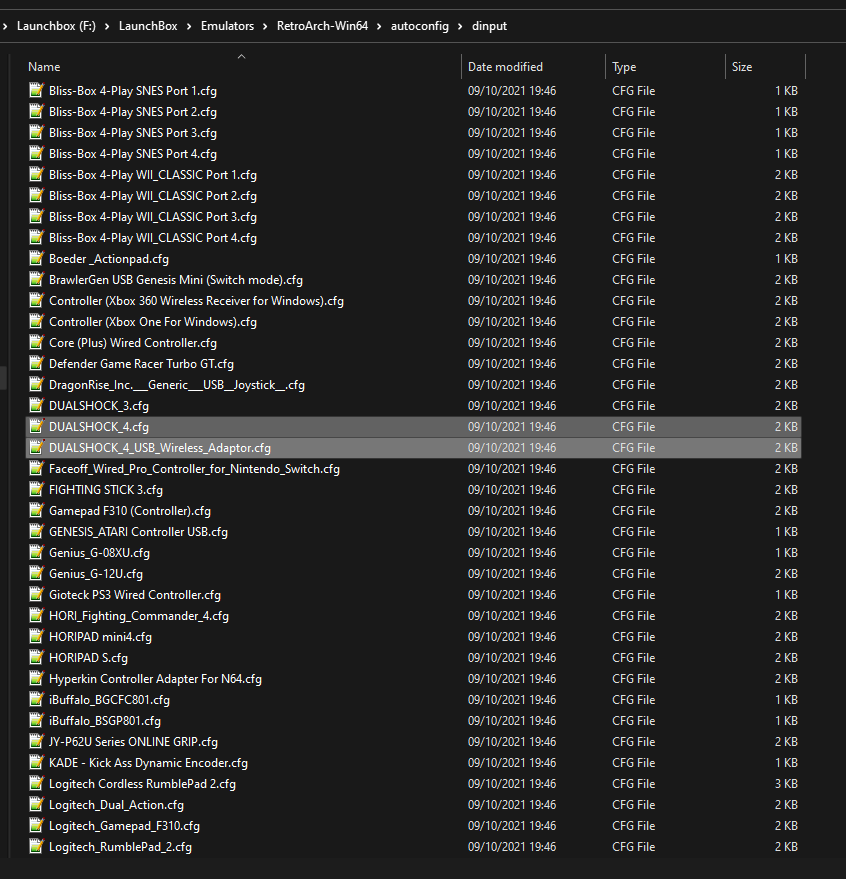846x879 pixels.
Task: Select the Genius_G-12U.cfg filename
Action: click(96, 573)
